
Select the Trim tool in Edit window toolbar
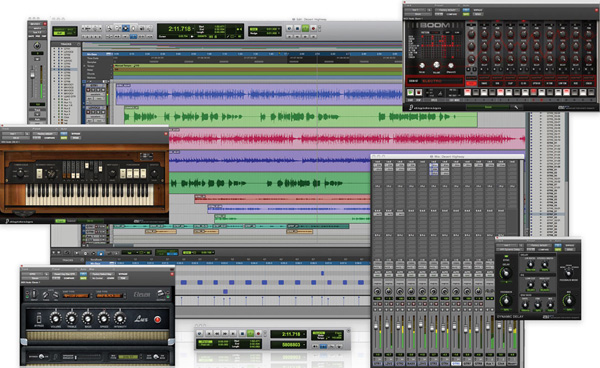pyautogui.click(x=117, y=28)
